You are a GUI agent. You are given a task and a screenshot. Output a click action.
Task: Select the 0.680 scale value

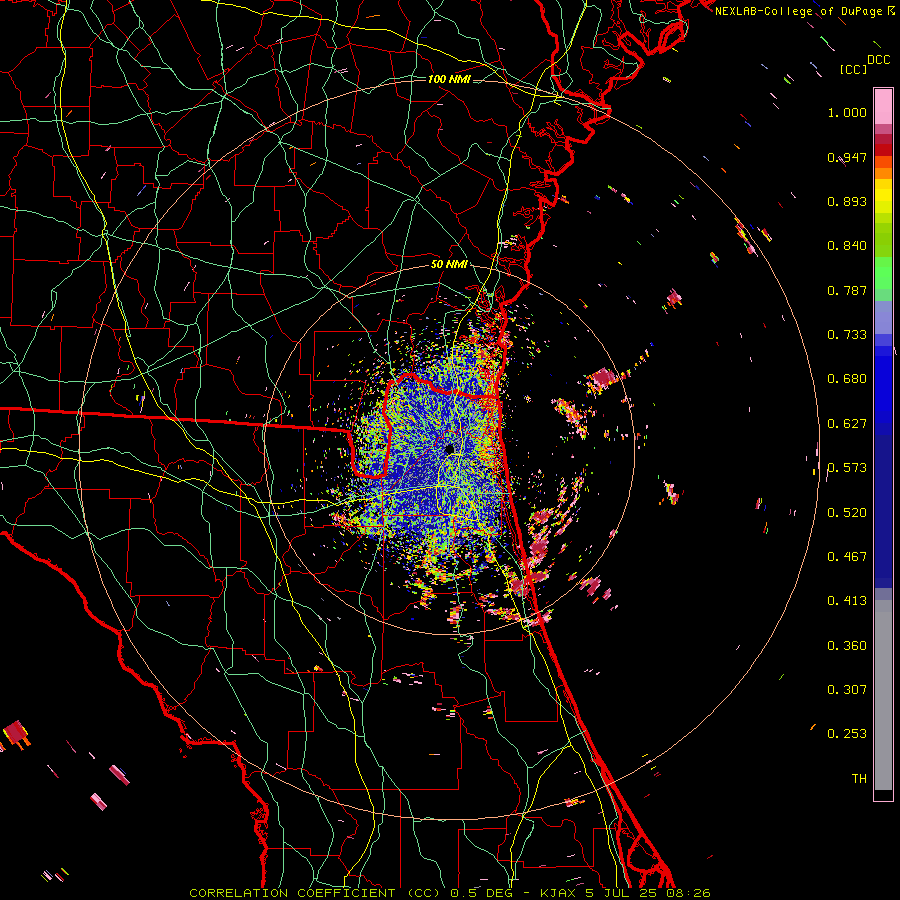pos(847,379)
